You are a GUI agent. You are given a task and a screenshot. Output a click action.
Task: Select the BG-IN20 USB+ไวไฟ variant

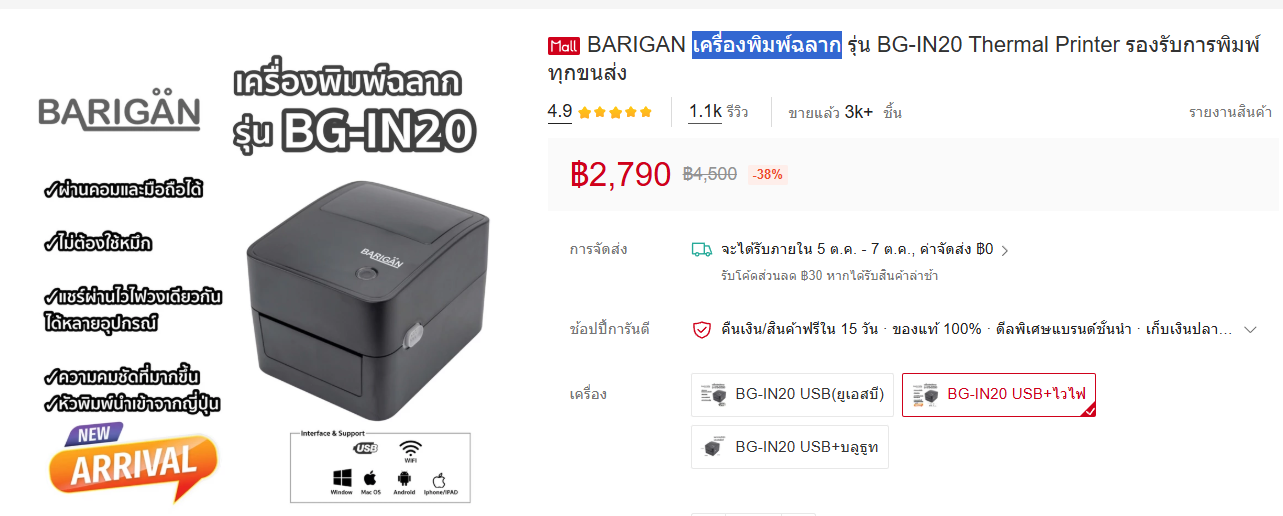[999, 394]
